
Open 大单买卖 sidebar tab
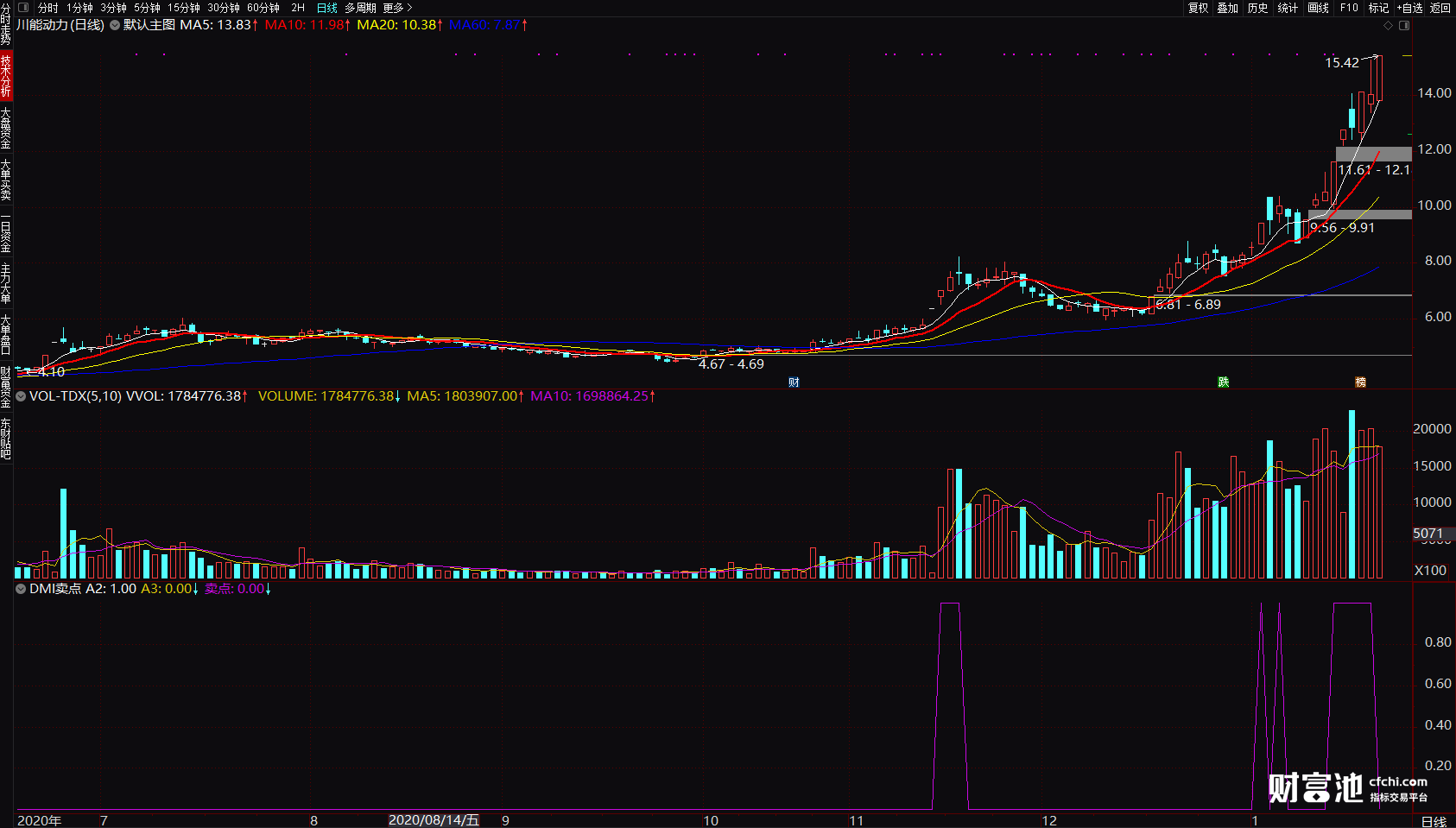(x=6, y=180)
